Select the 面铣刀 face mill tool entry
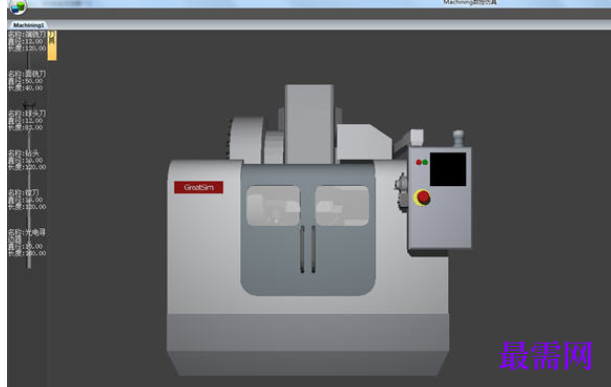 pos(27,81)
